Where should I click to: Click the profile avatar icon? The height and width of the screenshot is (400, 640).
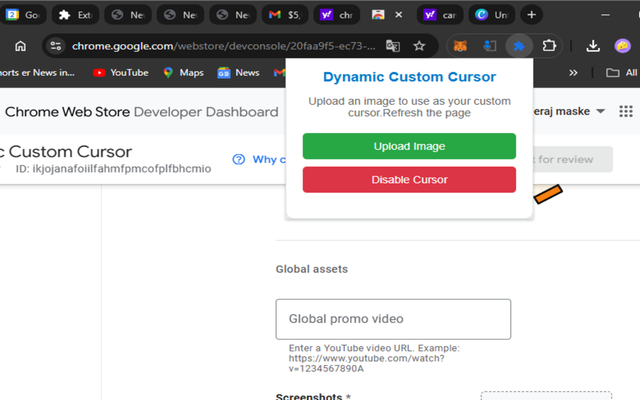622,46
